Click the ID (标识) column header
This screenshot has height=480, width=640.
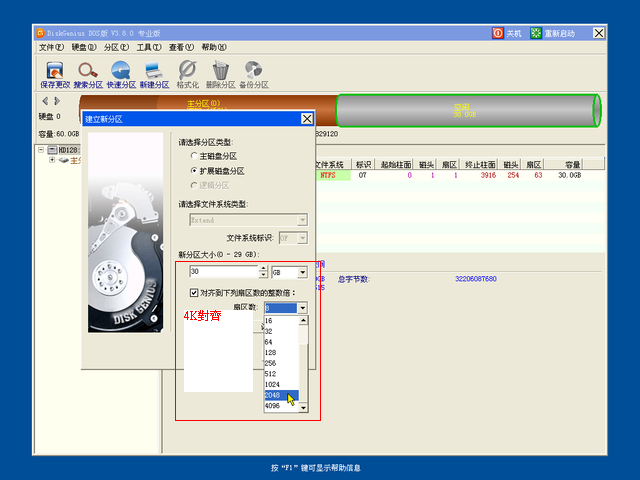pos(363,164)
